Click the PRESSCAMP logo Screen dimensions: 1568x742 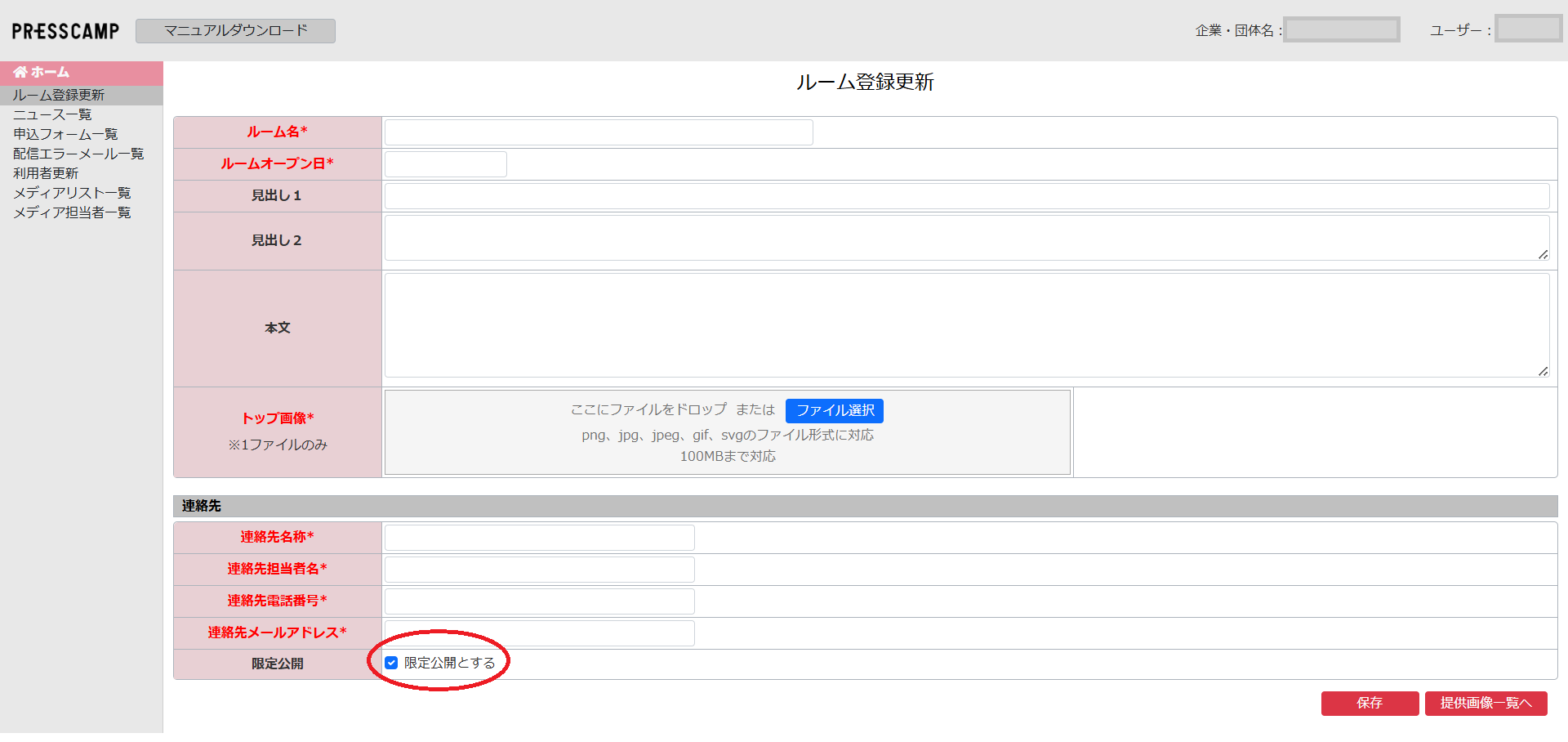click(x=65, y=31)
